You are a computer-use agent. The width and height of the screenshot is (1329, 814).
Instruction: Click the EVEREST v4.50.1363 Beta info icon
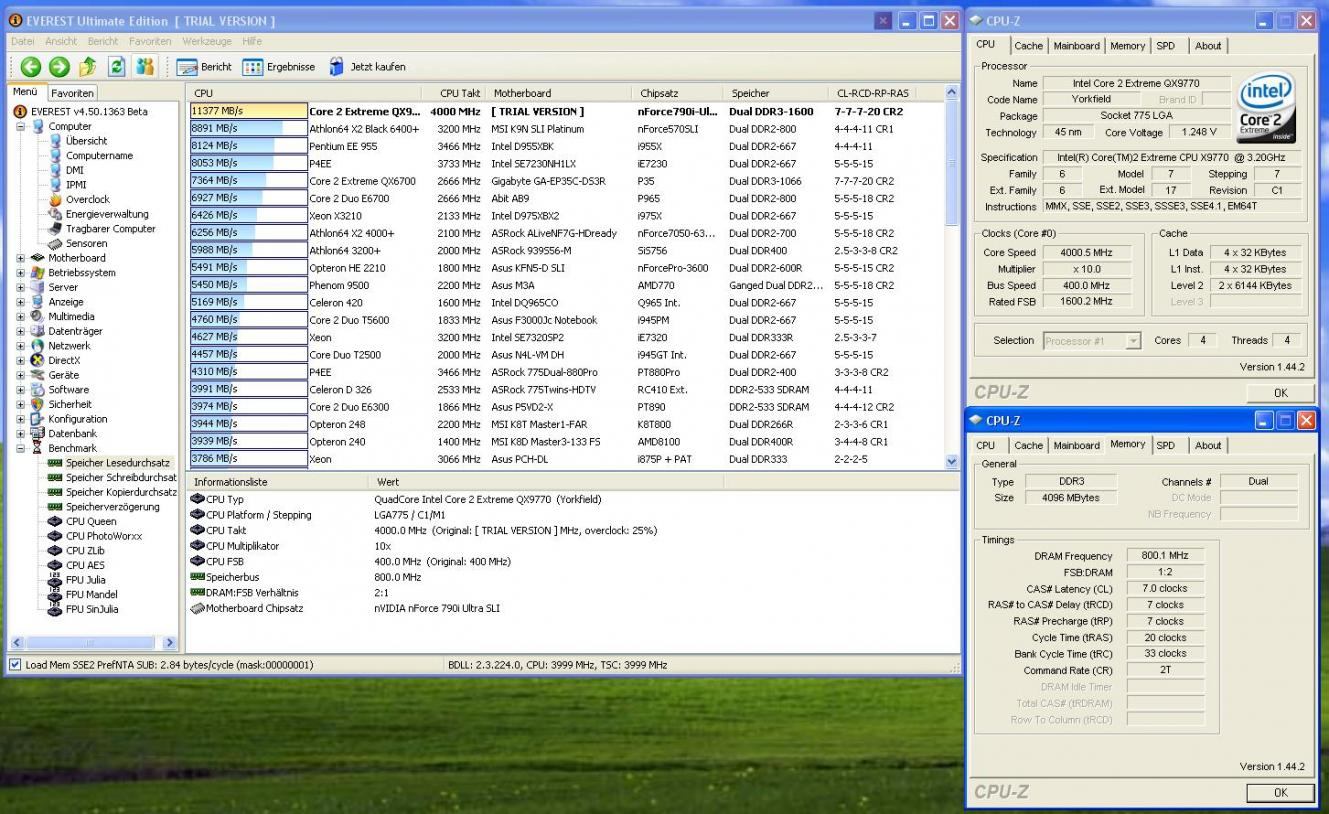coord(20,112)
